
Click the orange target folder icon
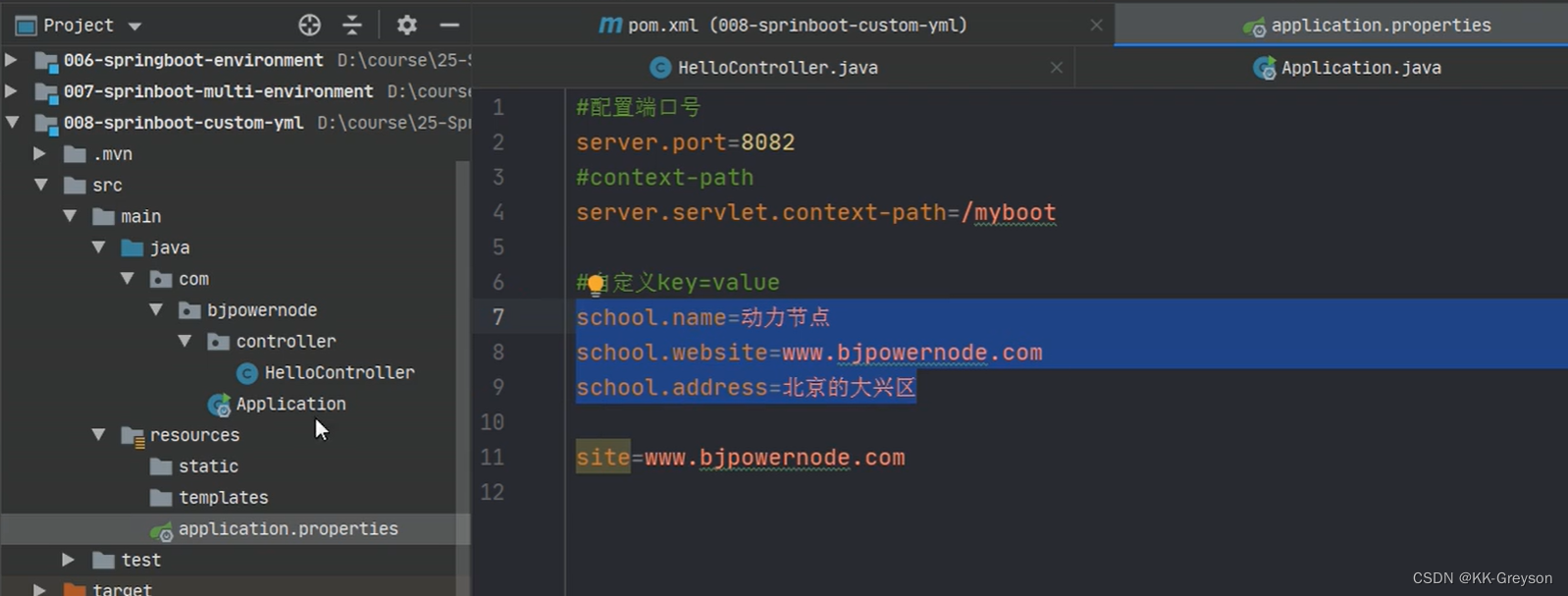click(x=75, y=589)
